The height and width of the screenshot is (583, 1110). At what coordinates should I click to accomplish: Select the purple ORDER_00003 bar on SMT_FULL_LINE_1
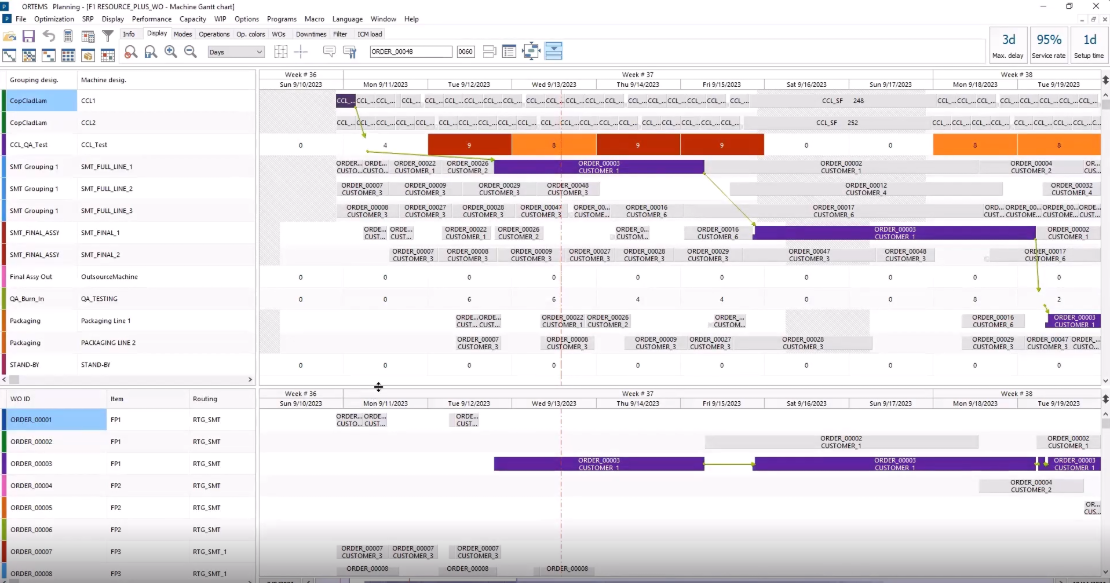click(x=598, y=167)
